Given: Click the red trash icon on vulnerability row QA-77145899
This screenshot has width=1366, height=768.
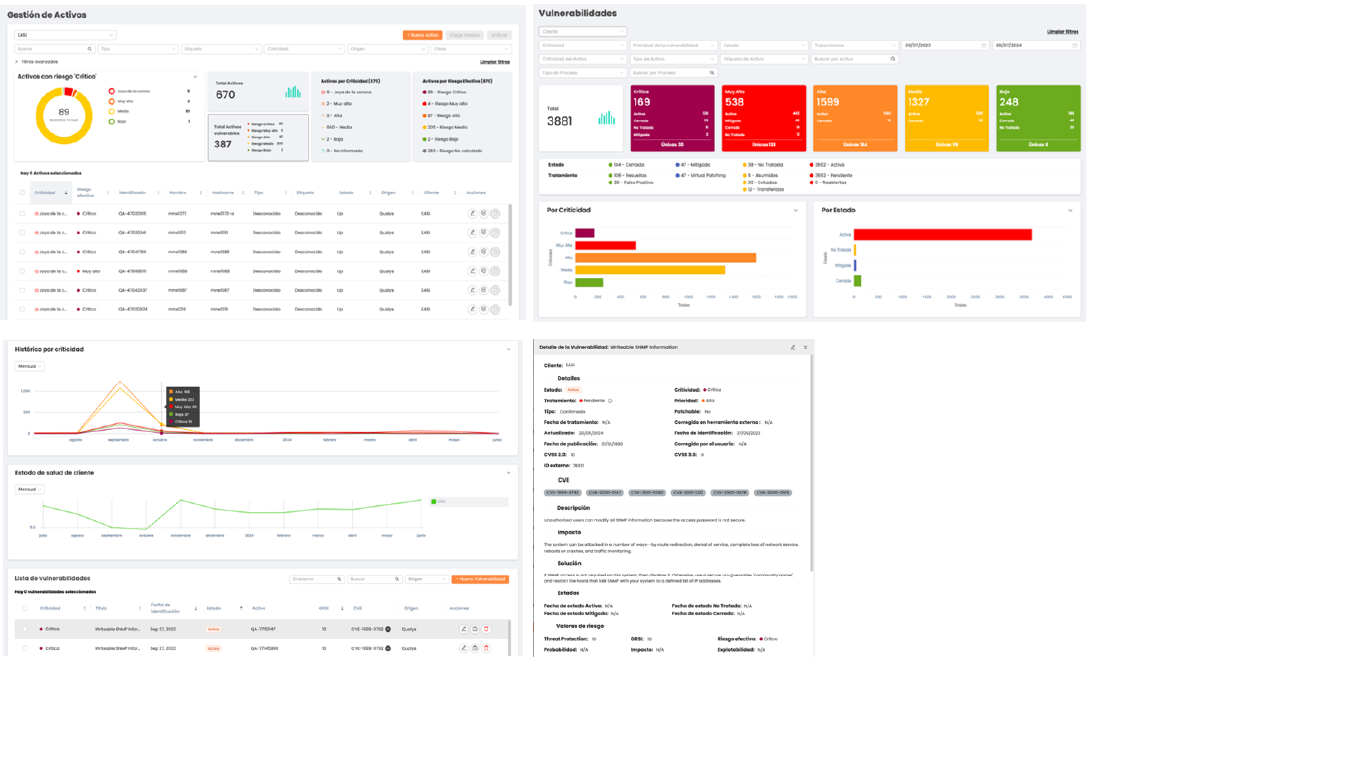Looking at the screenshot, I should pos(486,648).
